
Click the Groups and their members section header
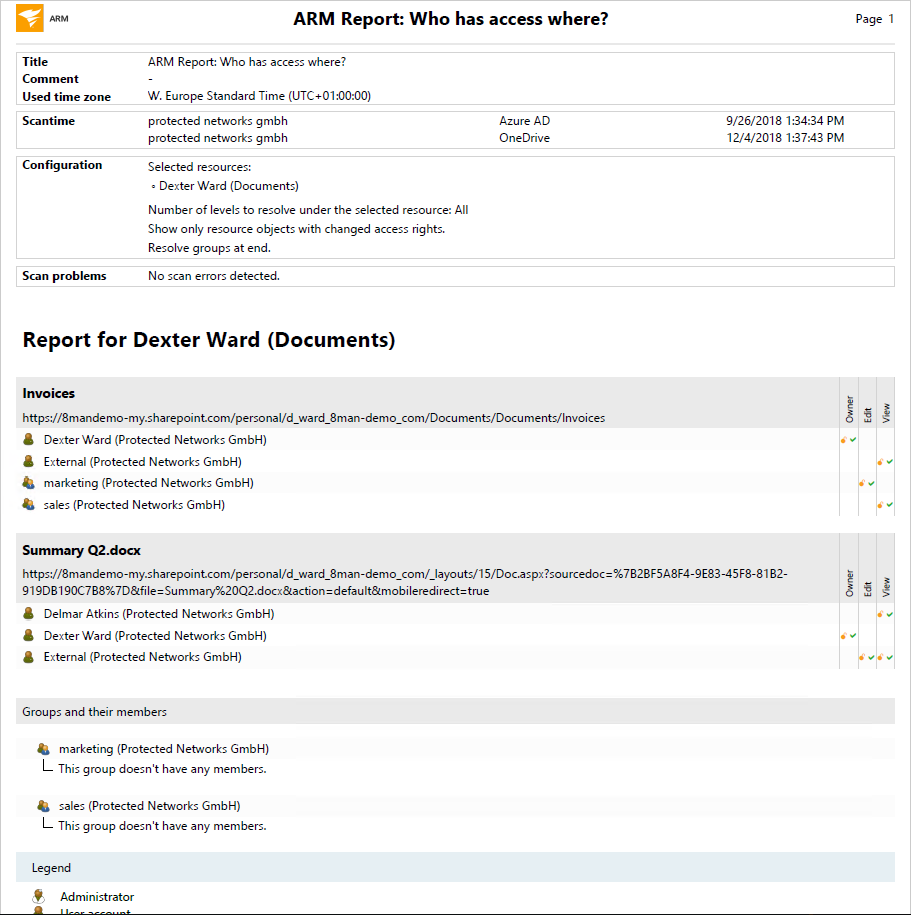click(95, 712)
